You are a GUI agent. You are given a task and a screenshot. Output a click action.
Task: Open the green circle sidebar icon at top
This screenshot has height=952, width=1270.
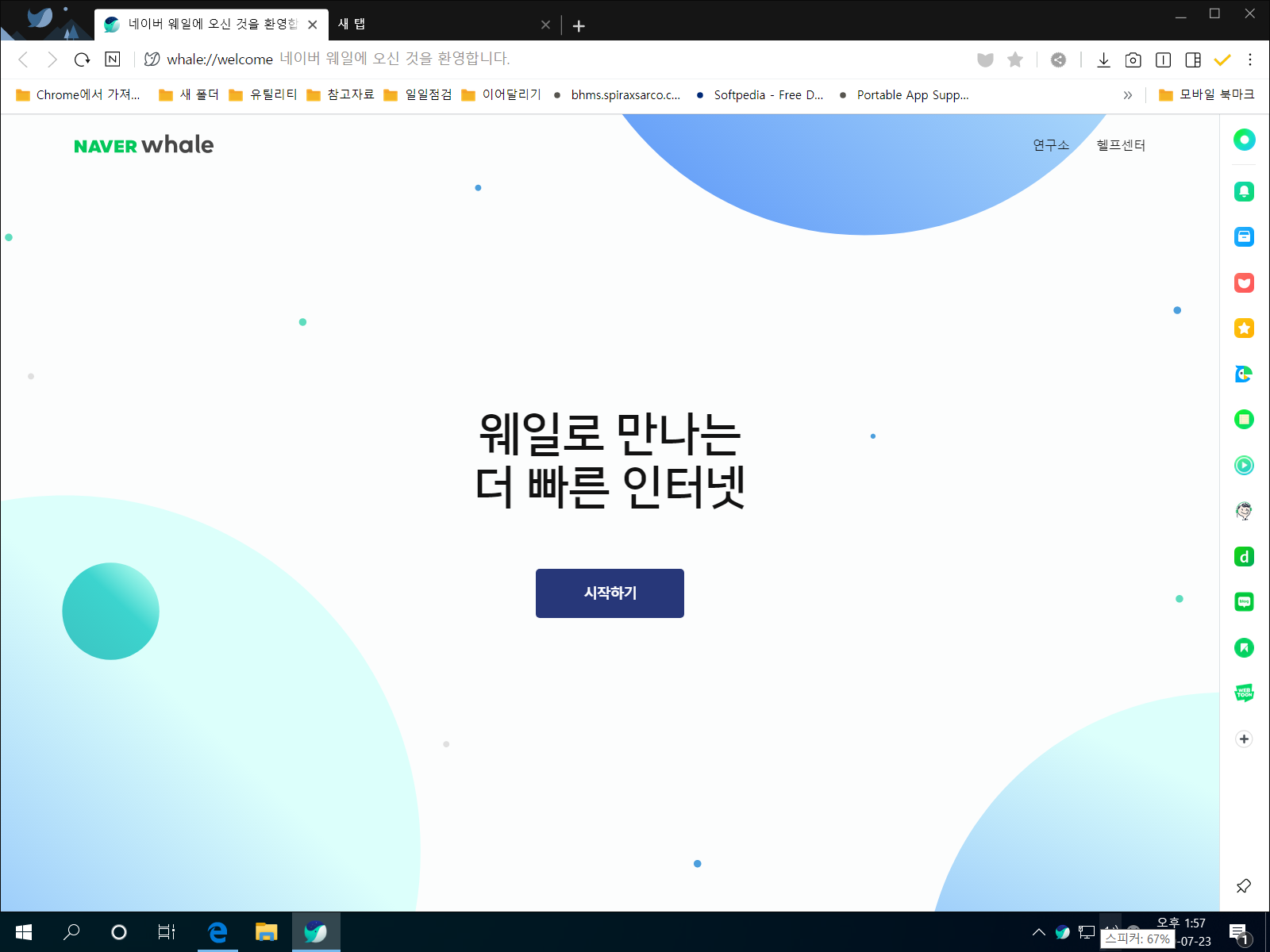1244,140
